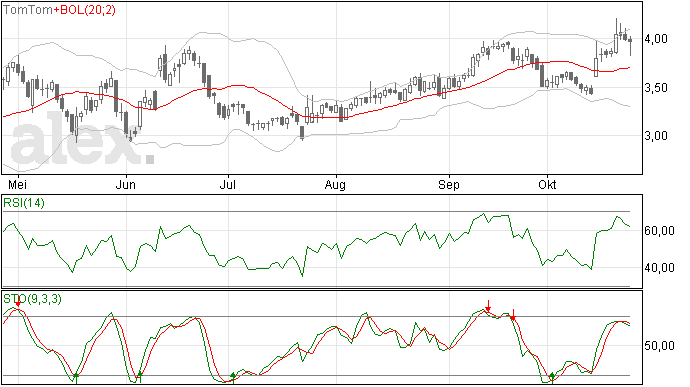
Task: Select the green buy arrow in early June
Action: (139, 376)
